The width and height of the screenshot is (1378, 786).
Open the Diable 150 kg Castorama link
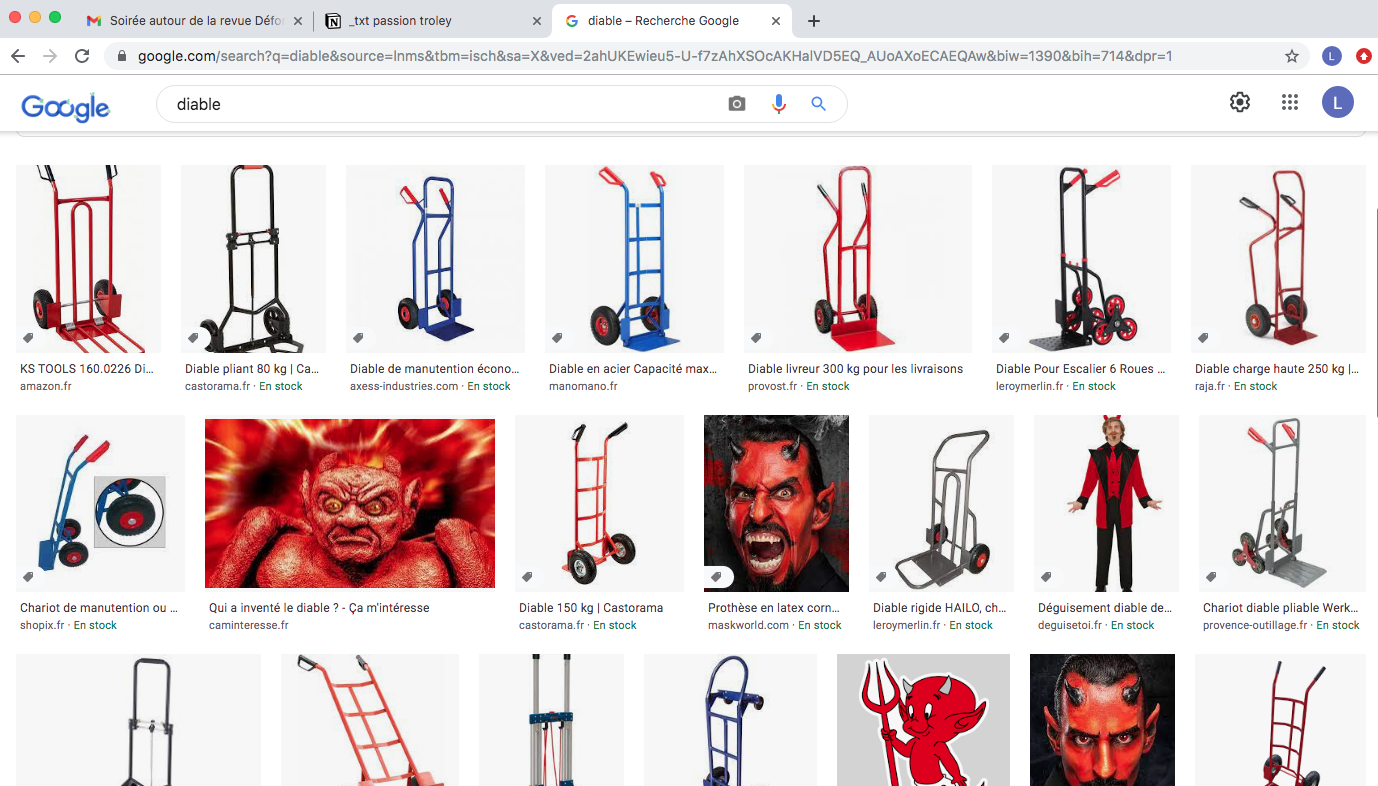pyautogui.click(x=590, y=607)
